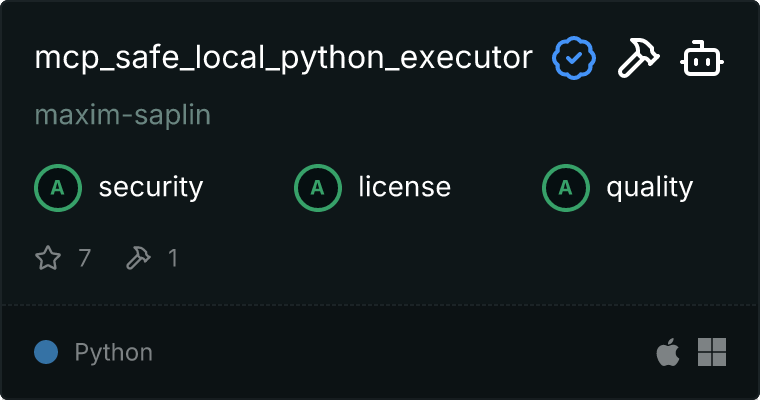This screenshot has width=760, height=400.
Task: Click the star count number 7
Action: coord(85,259)
